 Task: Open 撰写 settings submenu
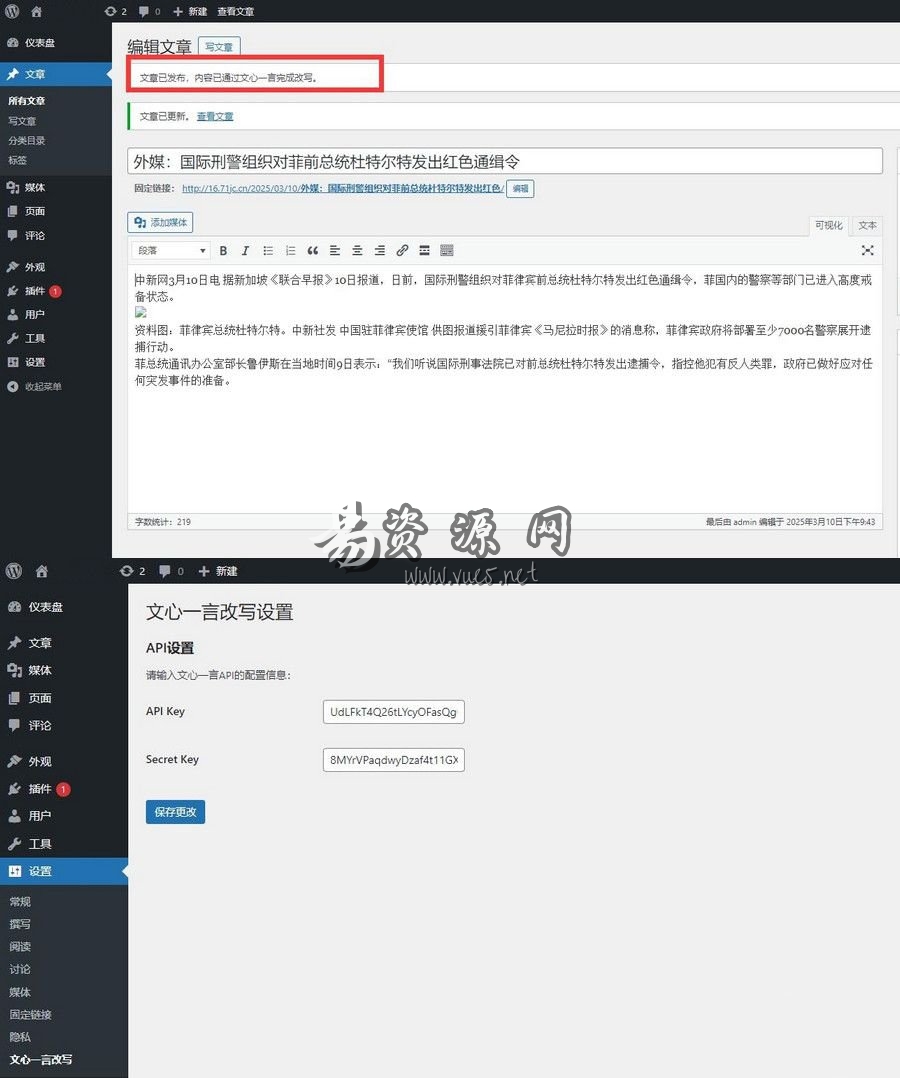20,924
